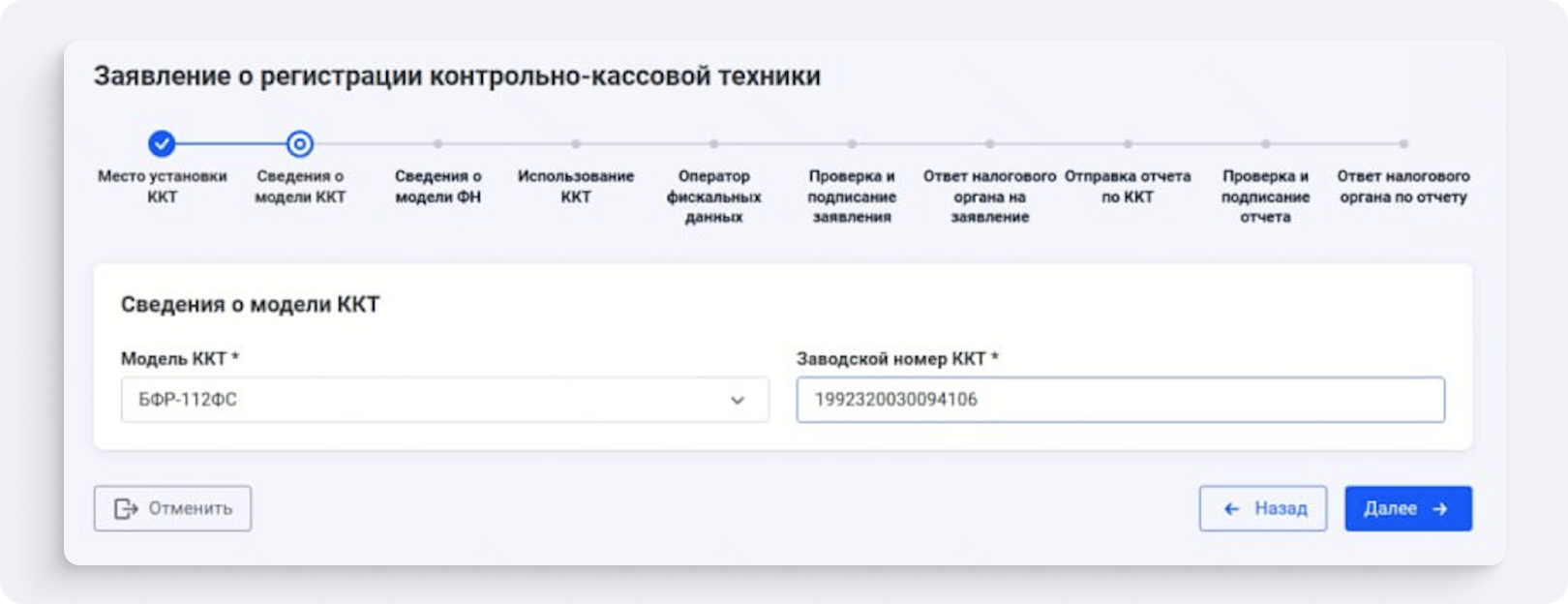Screen dimensions: 1568x604
Task: Jump to Отправка отчета по ККТ step
Action: click(x=1128, y=187)
